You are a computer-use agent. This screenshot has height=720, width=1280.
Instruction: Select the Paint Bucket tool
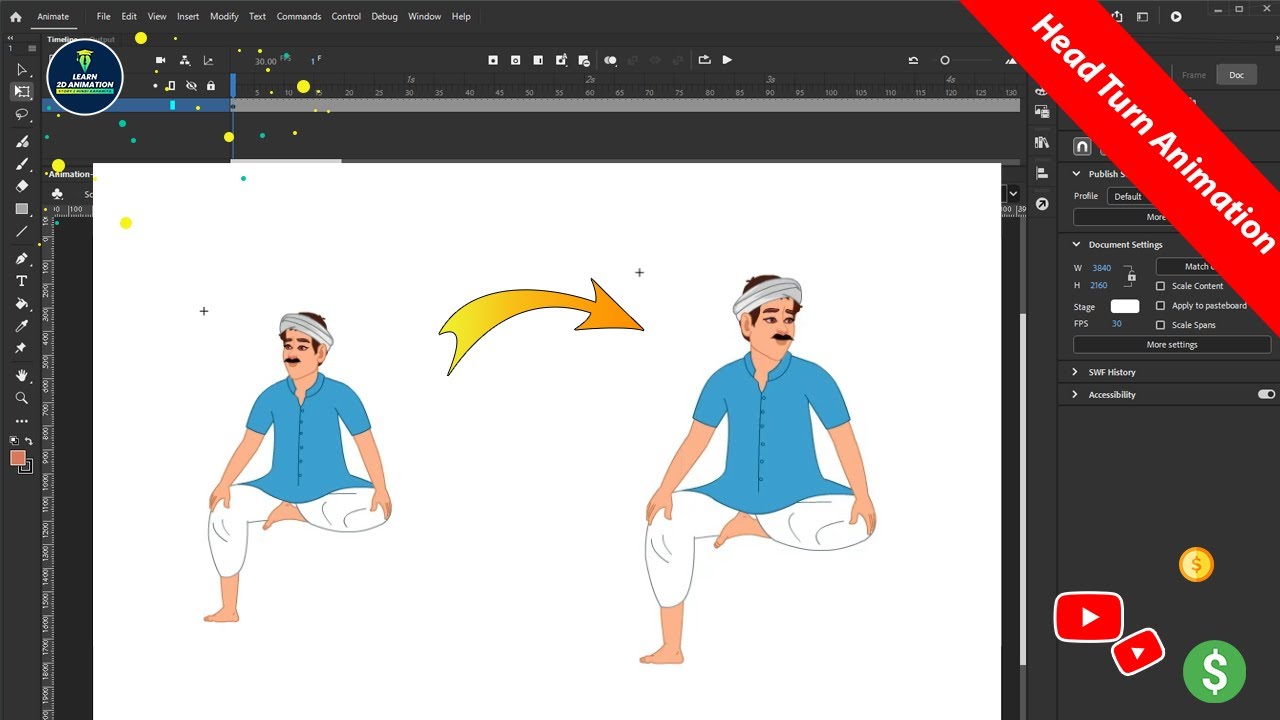(x=22, y=304)
